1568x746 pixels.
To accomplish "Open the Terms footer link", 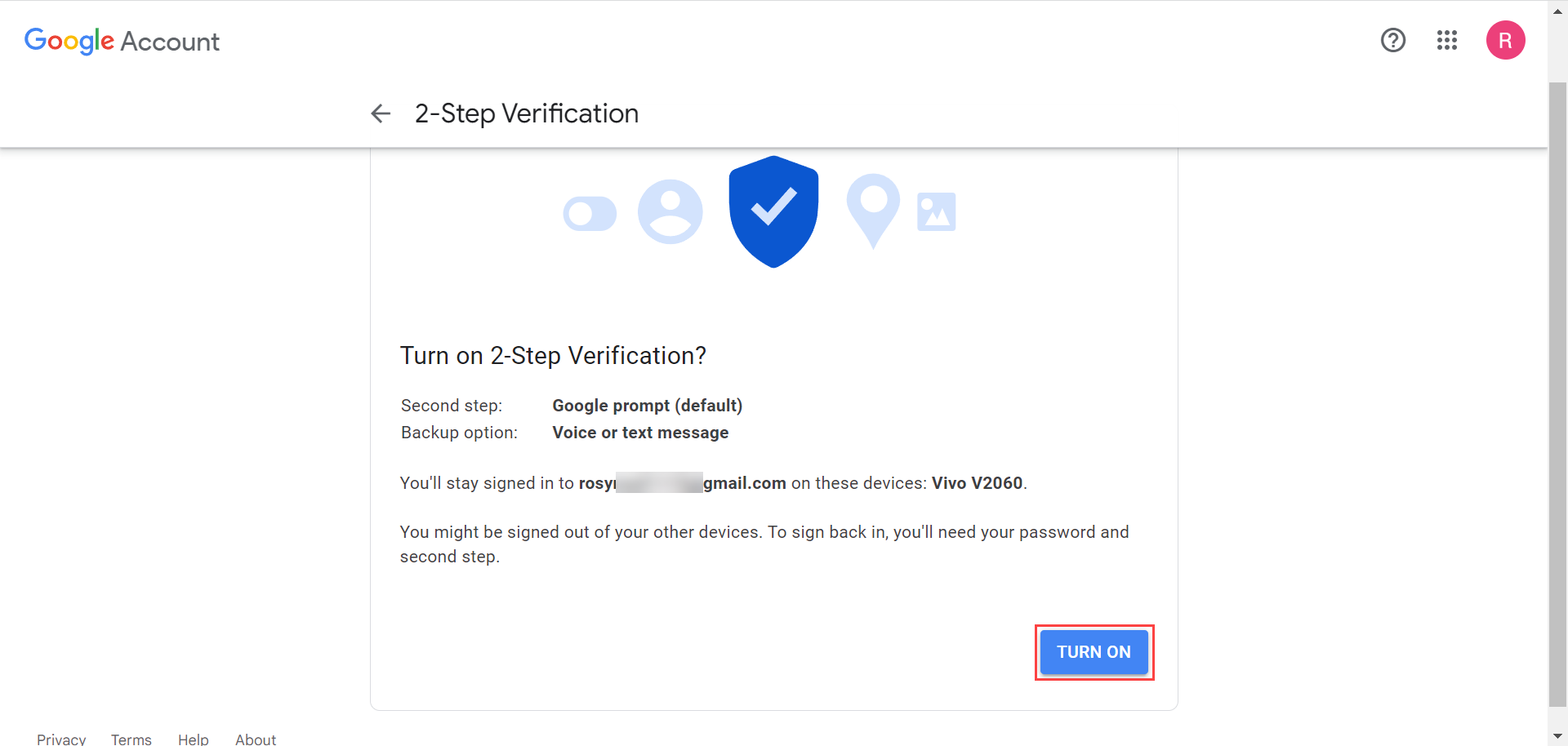I will [131, 739].
